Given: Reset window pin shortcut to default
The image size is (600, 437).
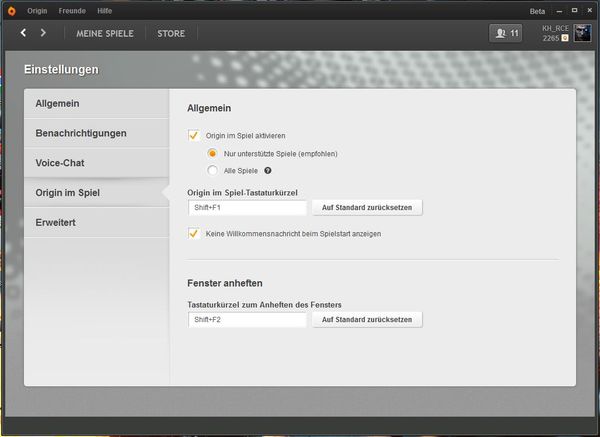Looking at the screenshot, I should point(367,320).
